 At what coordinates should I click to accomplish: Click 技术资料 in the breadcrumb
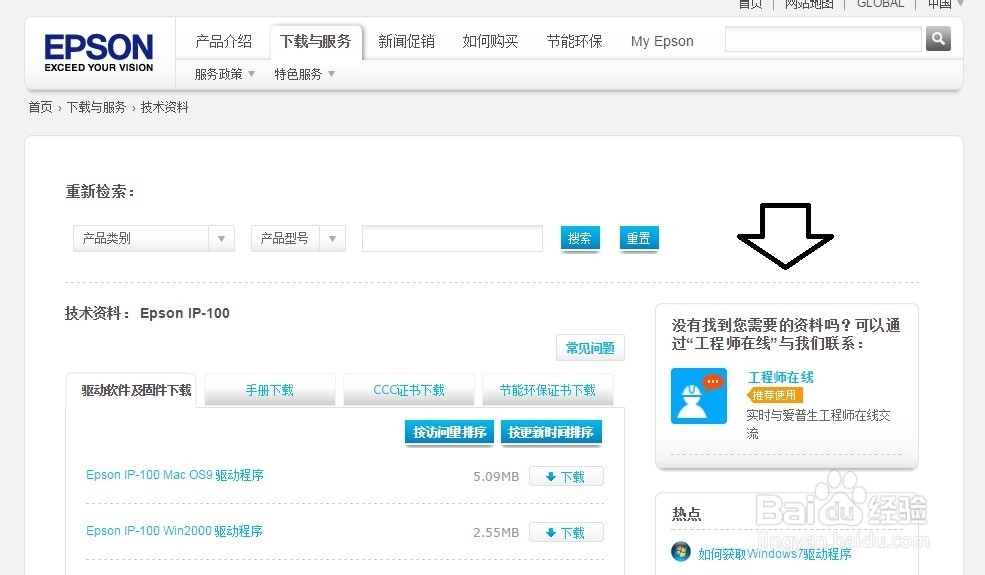point(164,107)
